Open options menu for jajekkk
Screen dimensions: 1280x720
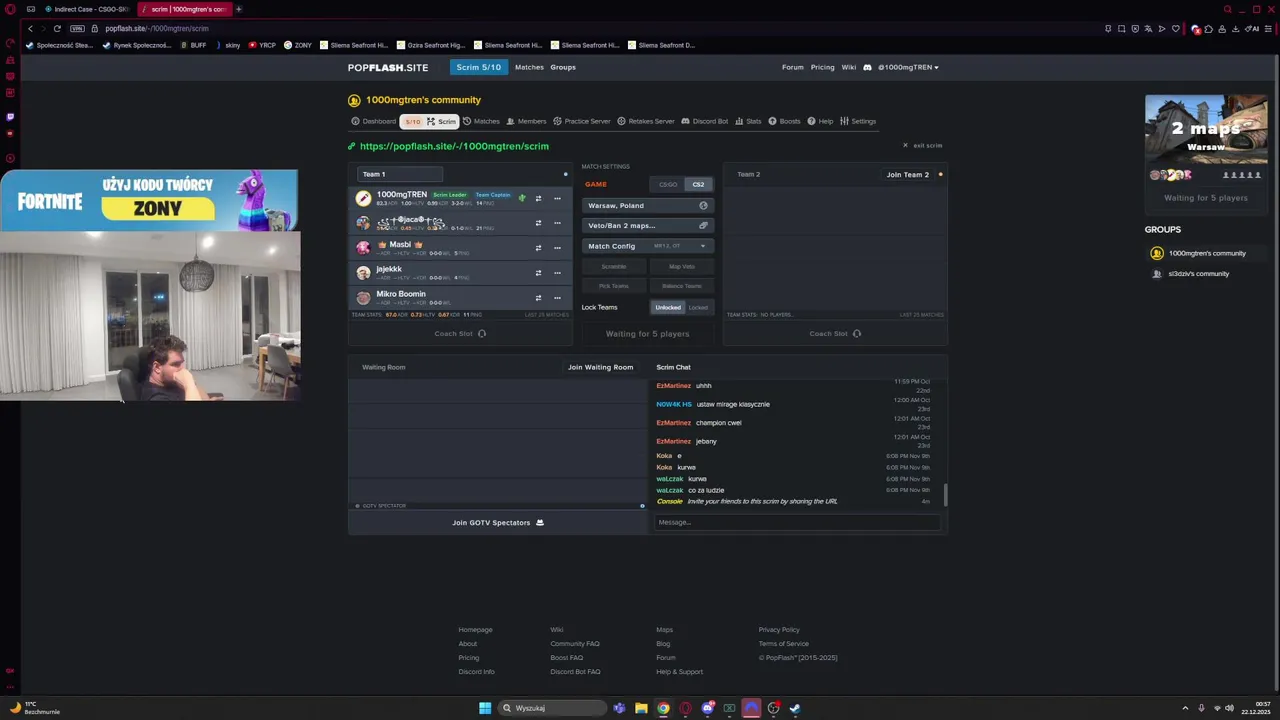pos(557,273)
